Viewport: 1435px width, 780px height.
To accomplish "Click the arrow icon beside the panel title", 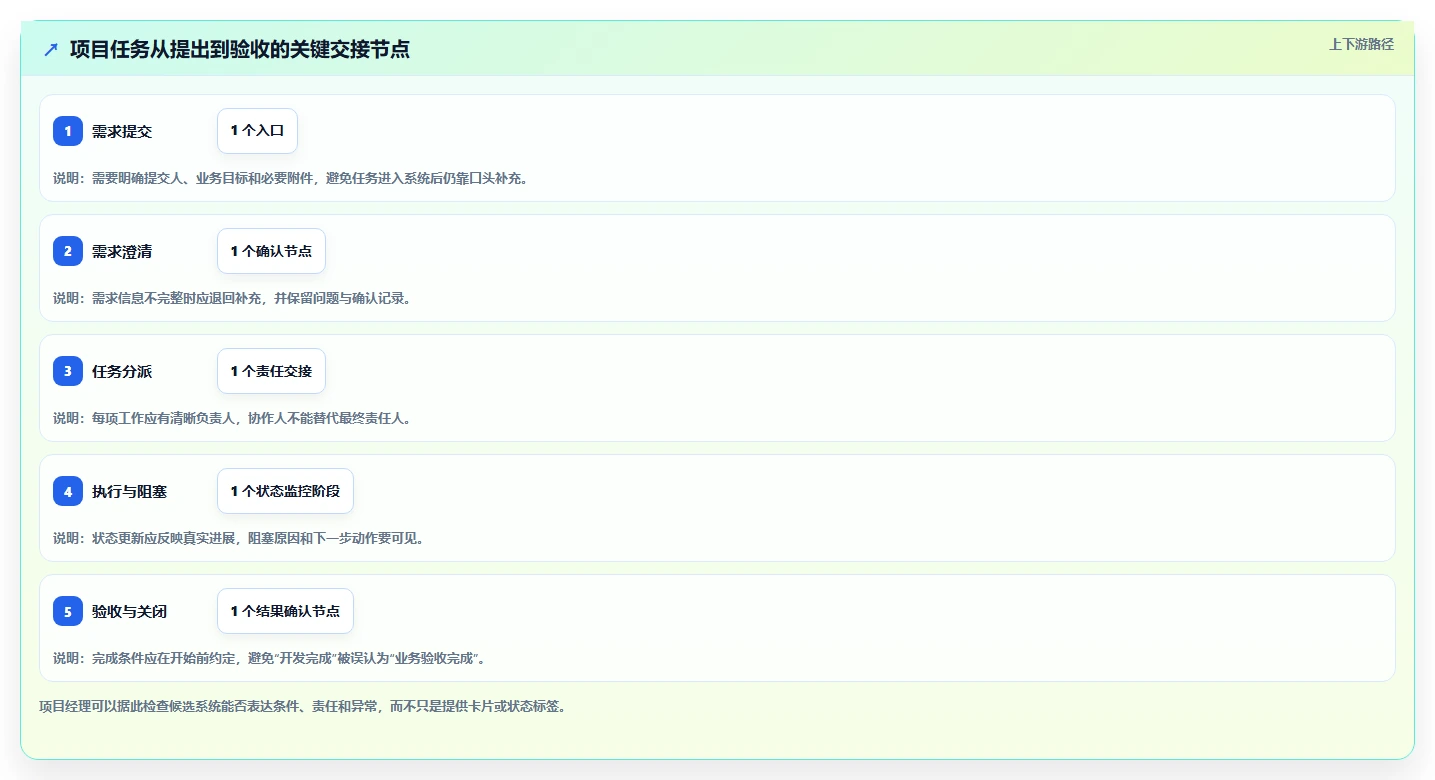I will coord(51,49).
